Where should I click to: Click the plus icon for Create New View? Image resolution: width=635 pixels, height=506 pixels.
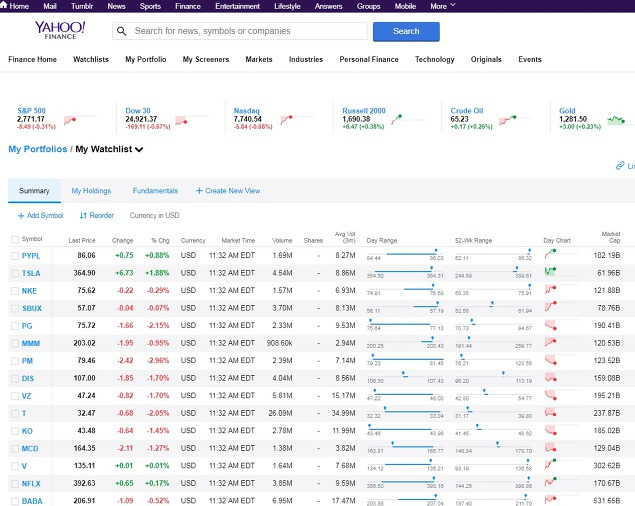click(199, 191)
